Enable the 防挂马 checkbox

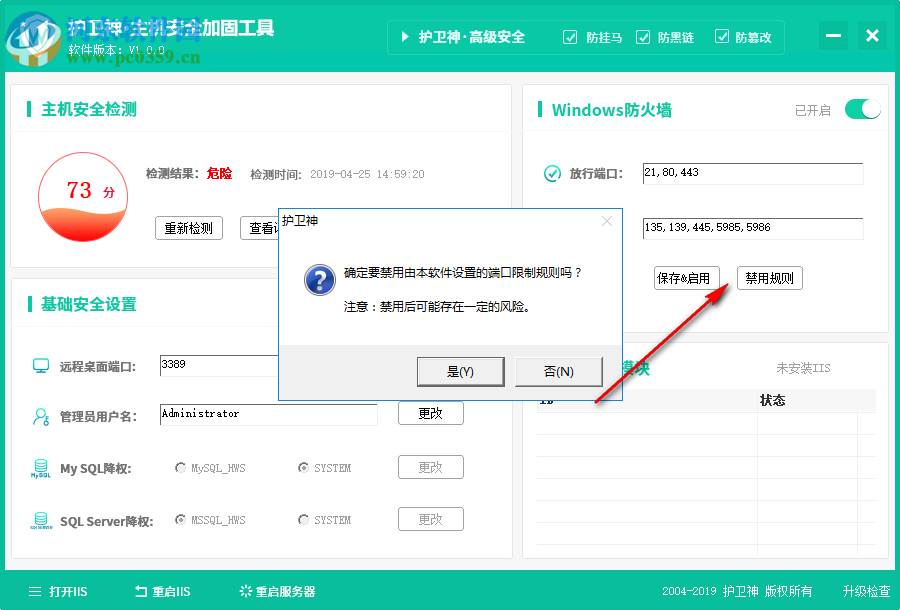pyautogui.click(x=570, y=37)
